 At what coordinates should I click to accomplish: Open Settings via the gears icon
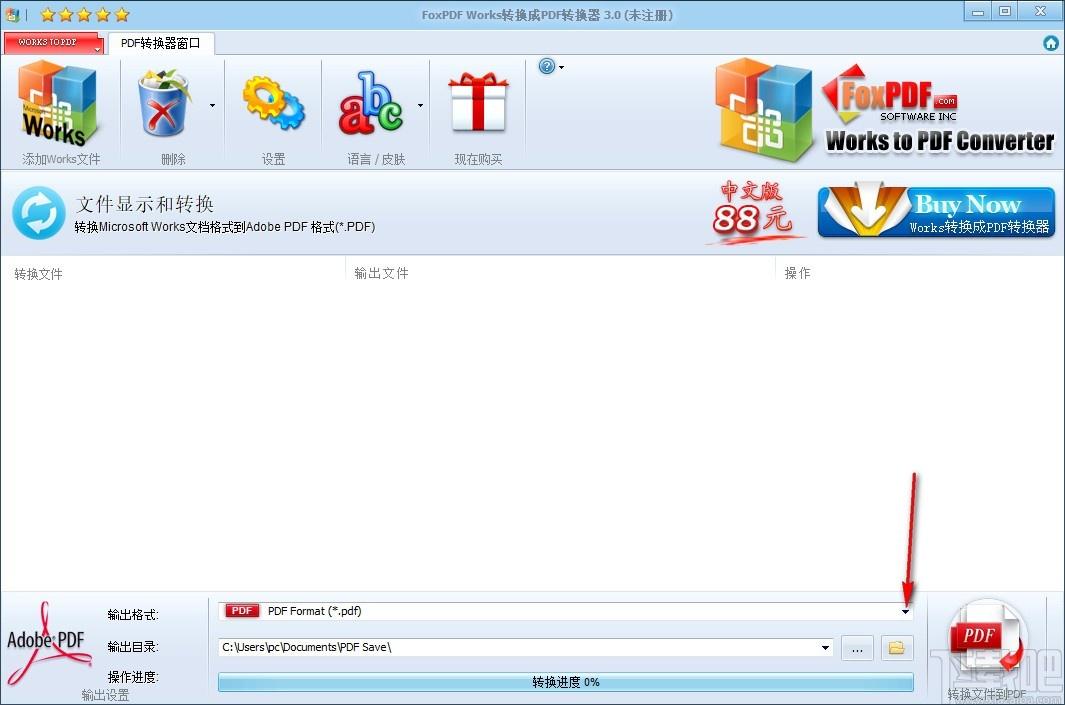[273, 103]
